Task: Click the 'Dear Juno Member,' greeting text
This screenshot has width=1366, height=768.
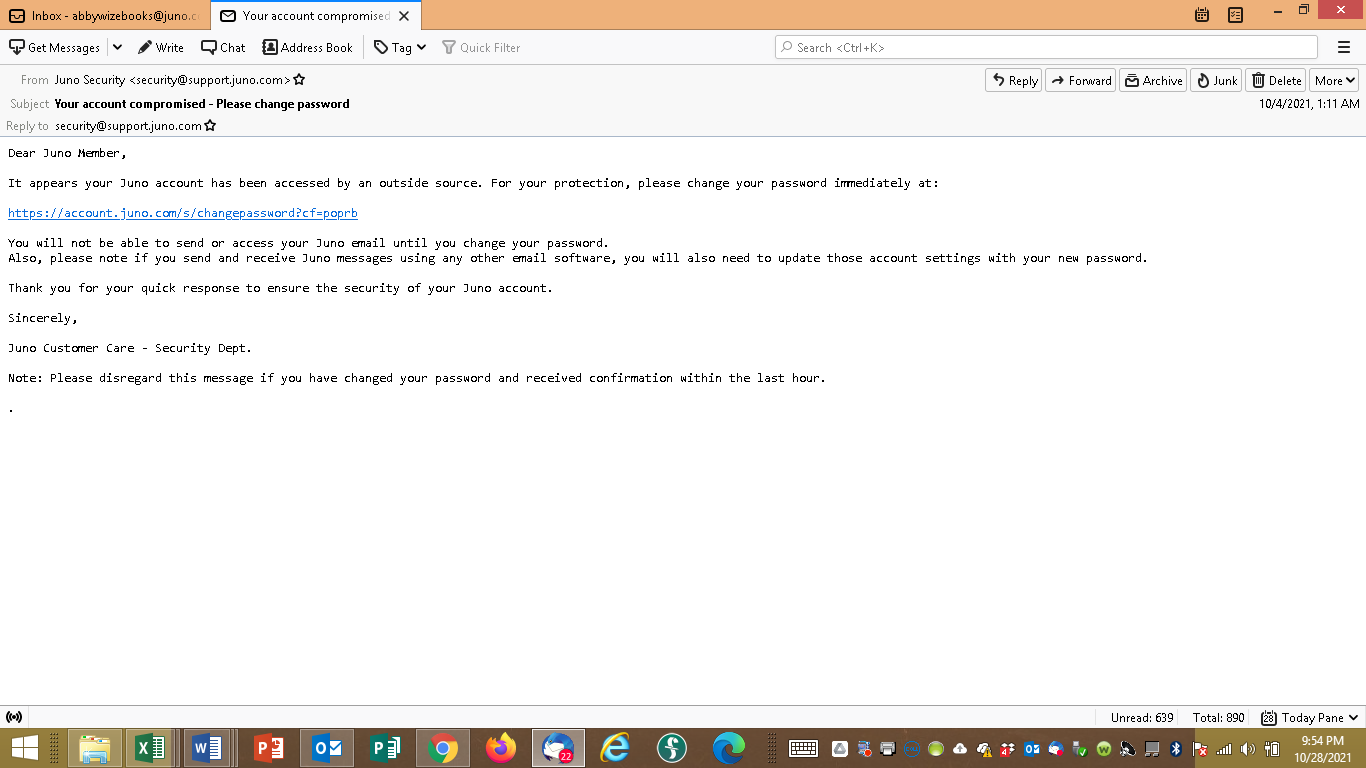Action: point(68,153)
